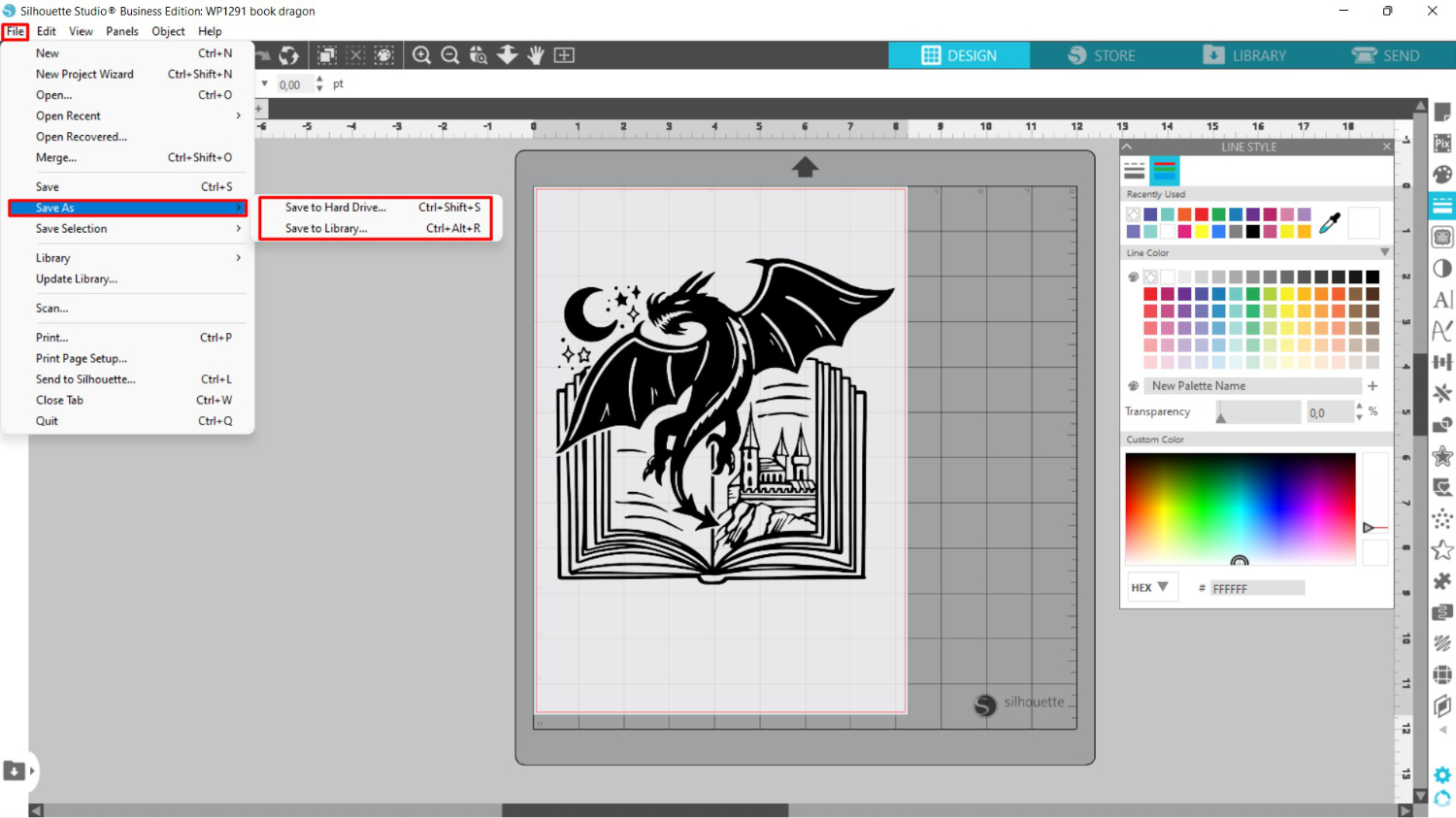
Task: Click the blue Preferences gear icon
Action: (x=1442, y=775)
